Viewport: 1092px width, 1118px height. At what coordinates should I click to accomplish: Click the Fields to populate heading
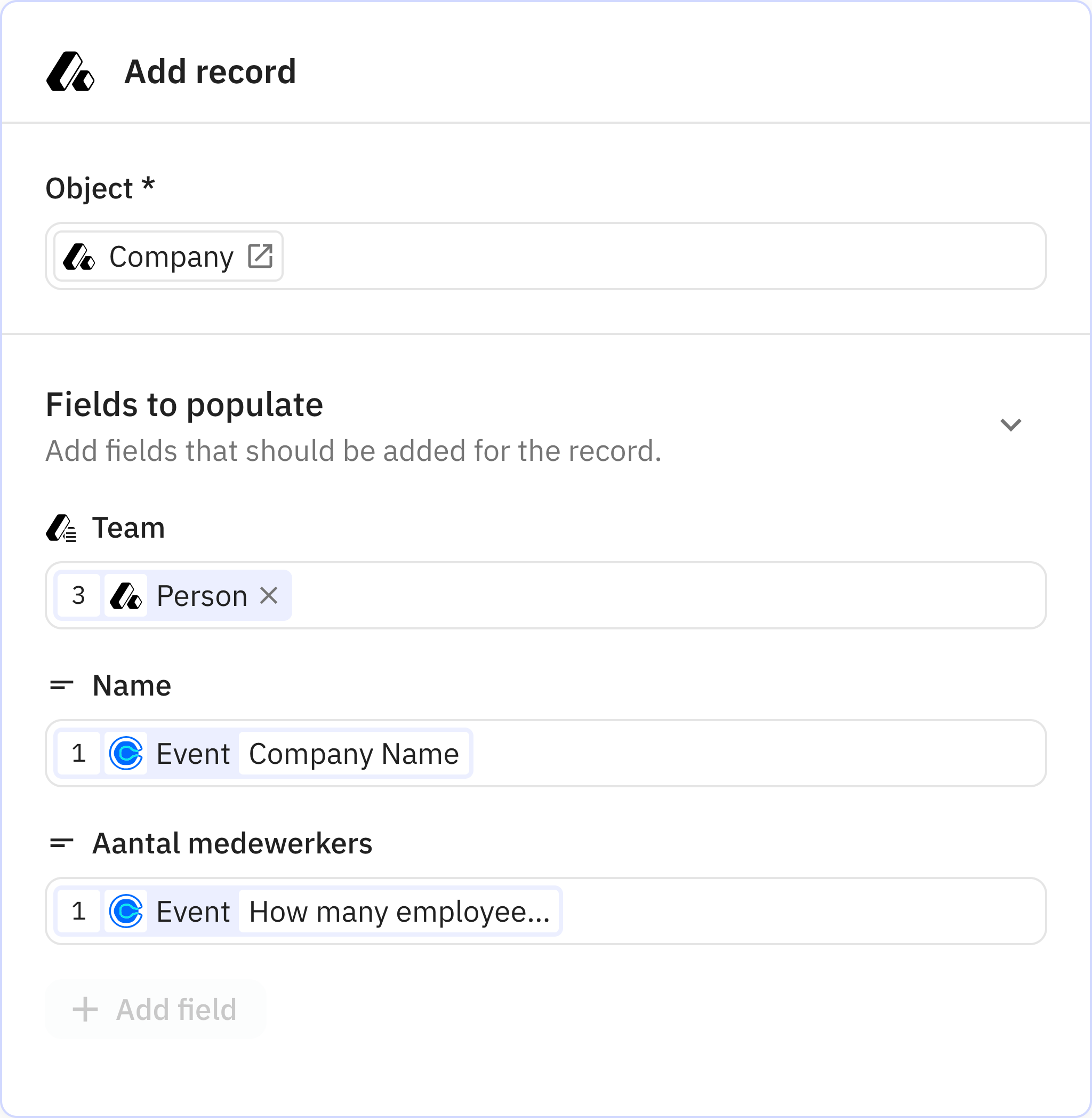pyautogui.click(x=184, y=404)
